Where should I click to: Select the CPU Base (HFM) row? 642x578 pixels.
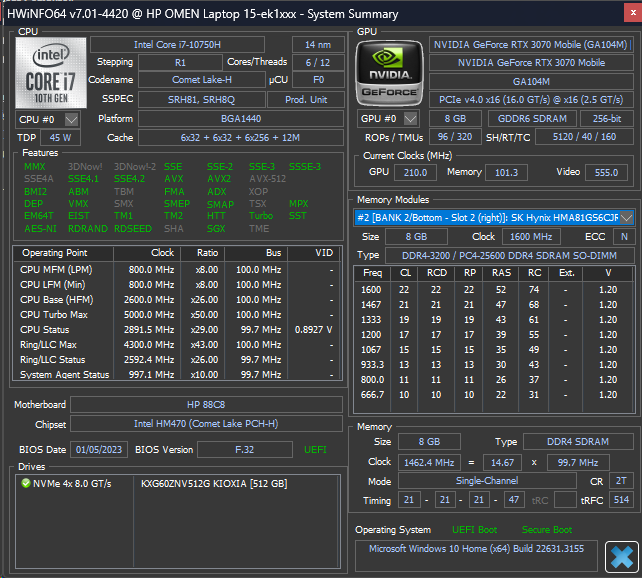point(177,300)
